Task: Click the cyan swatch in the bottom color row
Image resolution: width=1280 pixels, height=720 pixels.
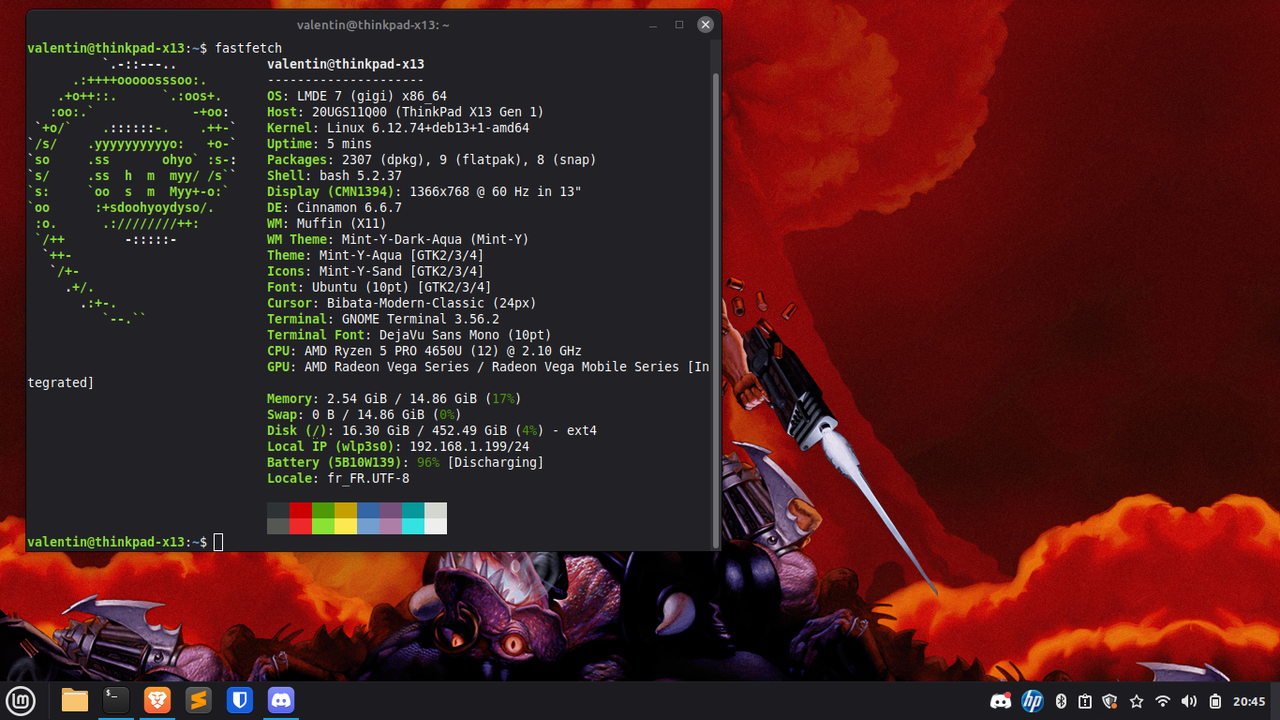Action: click(413, 526)
